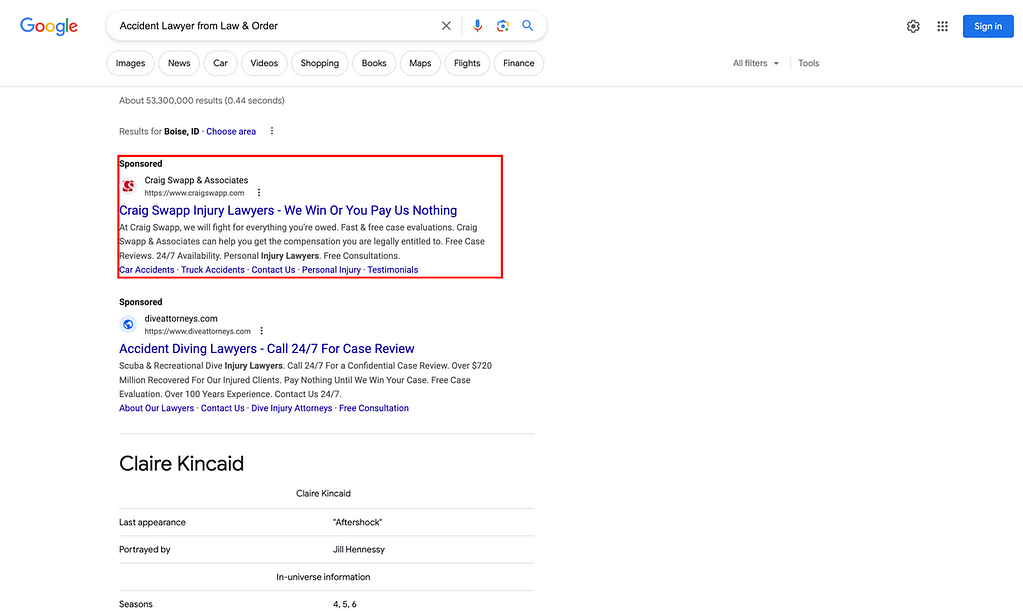Clear the search box with the X icon

(x=446, y=26)
